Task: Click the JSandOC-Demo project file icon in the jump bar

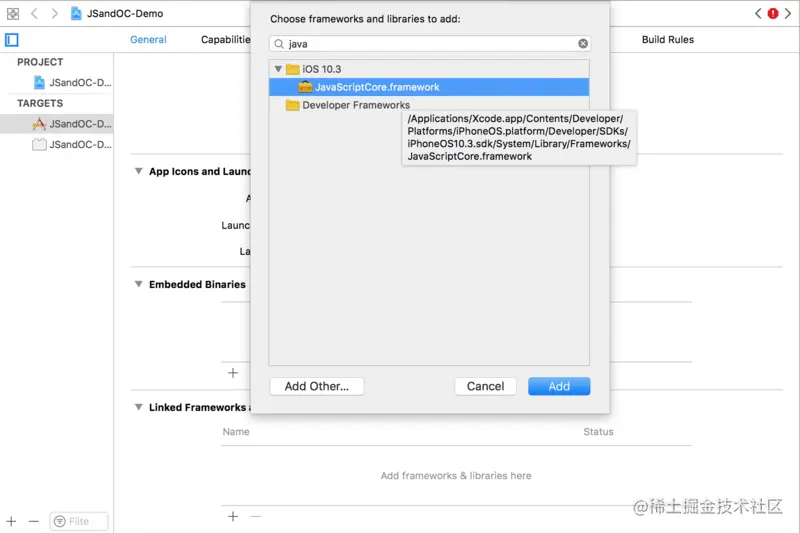Action: [x=76, y=14]
